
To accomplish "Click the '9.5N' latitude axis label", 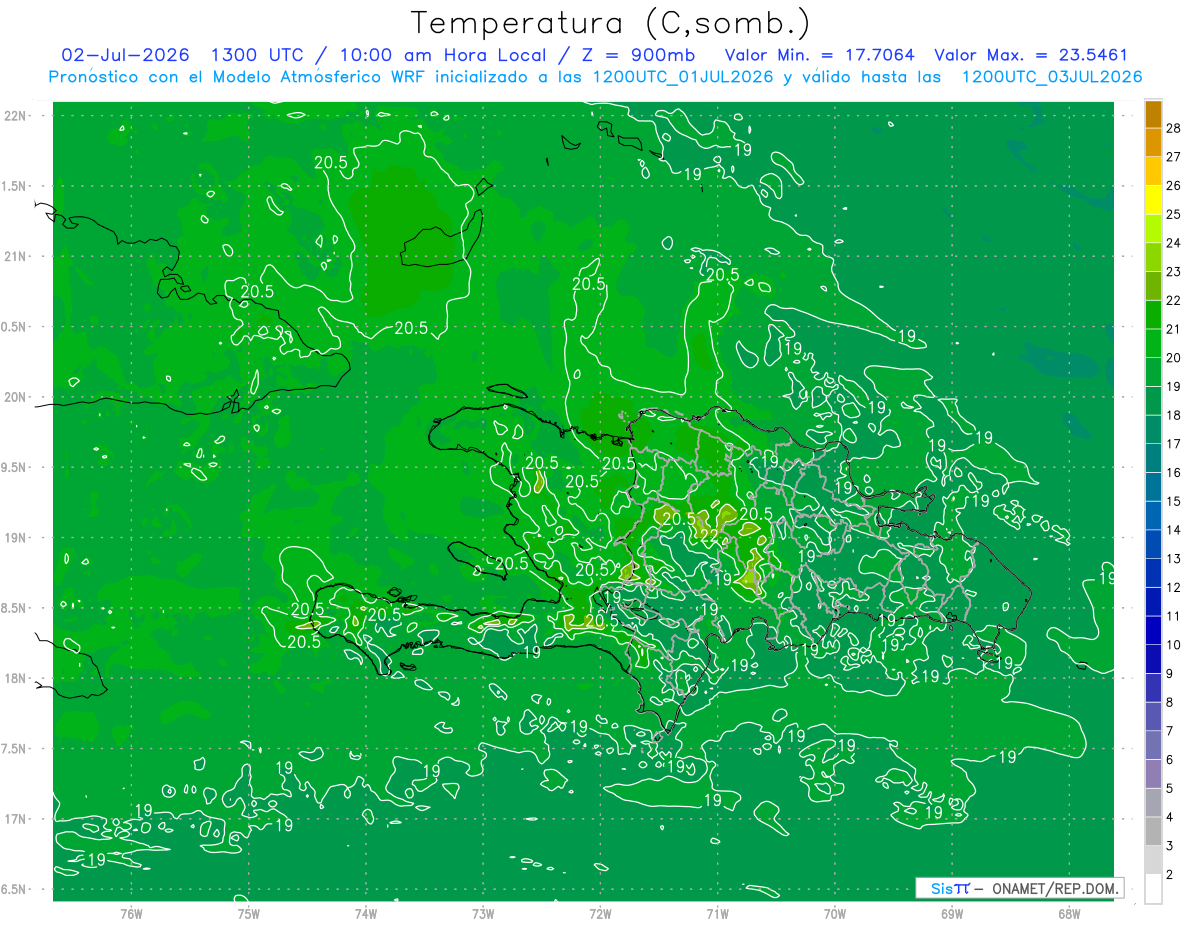I will click(15, 467).
